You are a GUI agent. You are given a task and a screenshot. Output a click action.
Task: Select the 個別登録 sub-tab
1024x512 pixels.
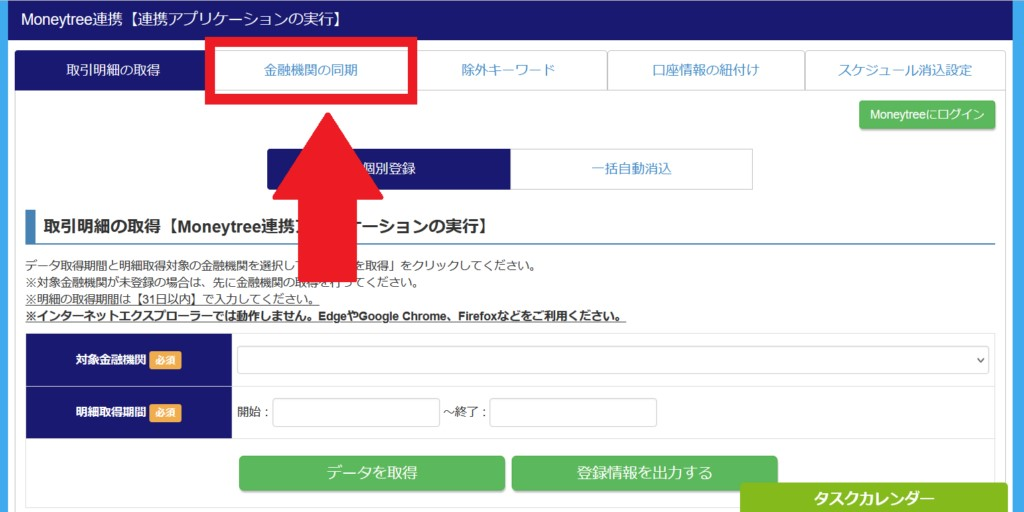pyautogui.click(x=389, y=169)
